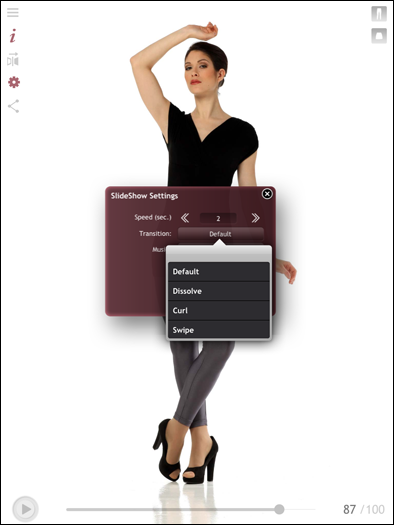Increase slideshow speed with right arrows
Image resolution: width=394 pixels, height=525 pixels.
click(x=255, y=218)
